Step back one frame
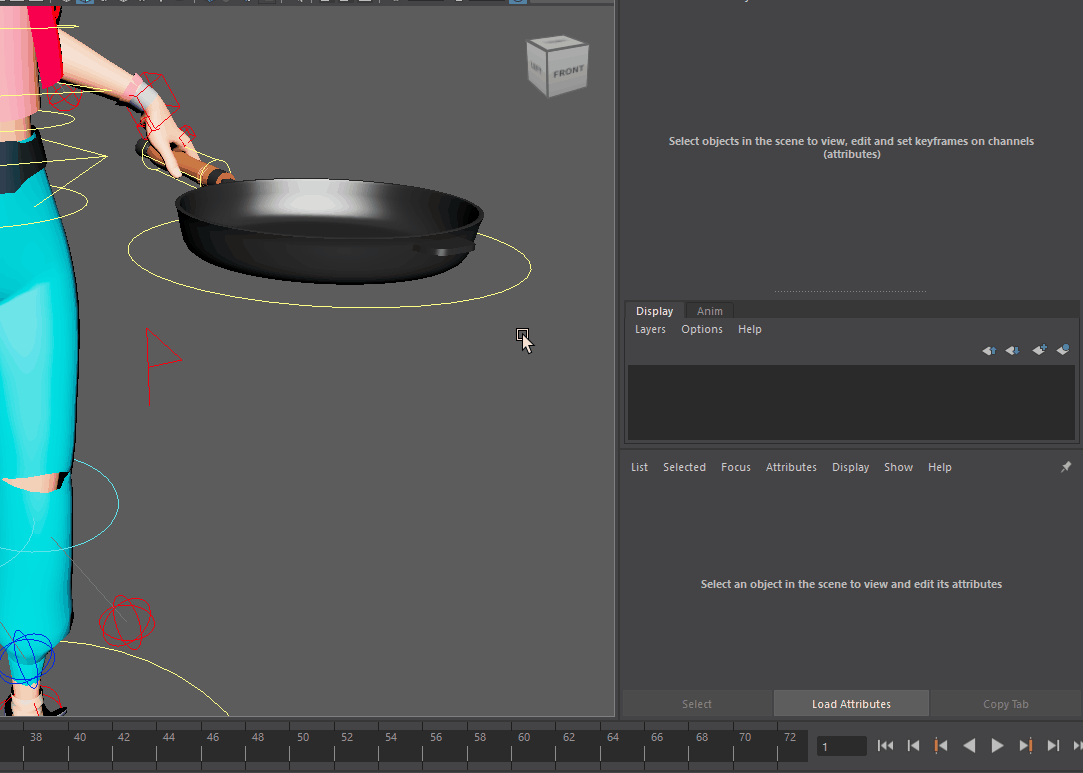1083x773 pixels. tap(913, 745)
